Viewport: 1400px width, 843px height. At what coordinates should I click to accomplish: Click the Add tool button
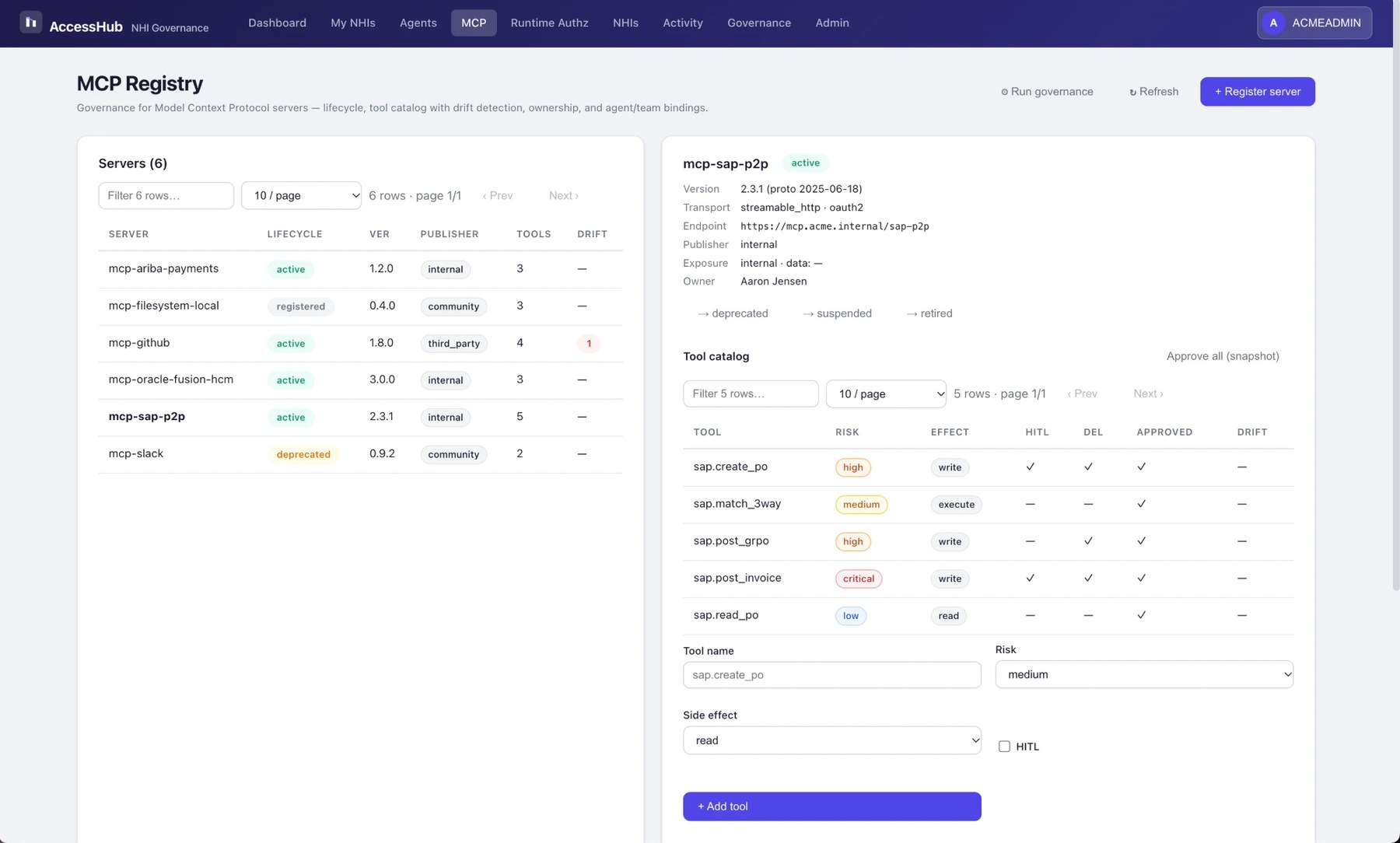click(x=831, y=806)
